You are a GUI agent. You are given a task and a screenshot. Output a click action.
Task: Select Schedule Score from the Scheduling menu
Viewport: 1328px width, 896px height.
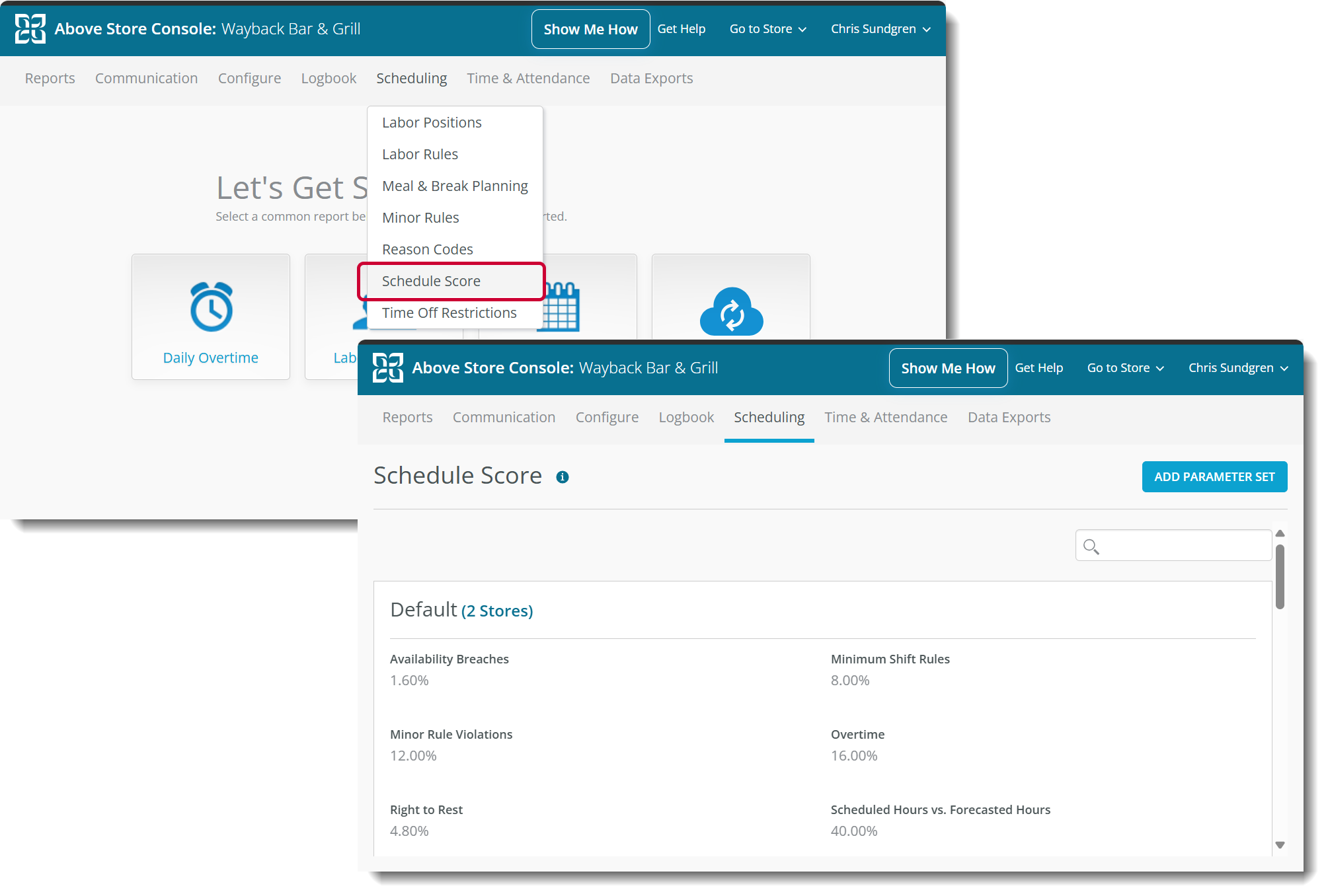click(431, 281)
